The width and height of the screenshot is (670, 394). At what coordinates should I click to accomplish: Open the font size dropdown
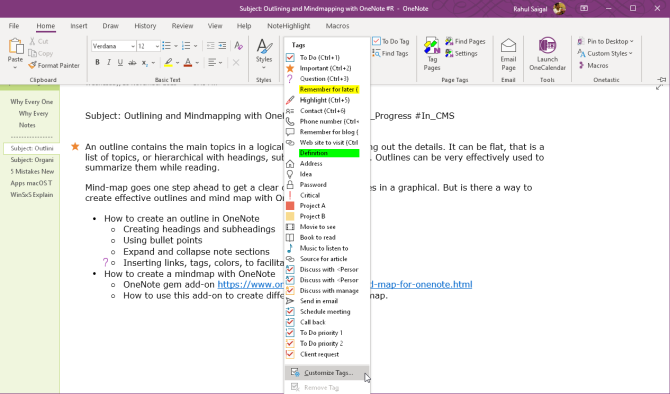point(157,46)
